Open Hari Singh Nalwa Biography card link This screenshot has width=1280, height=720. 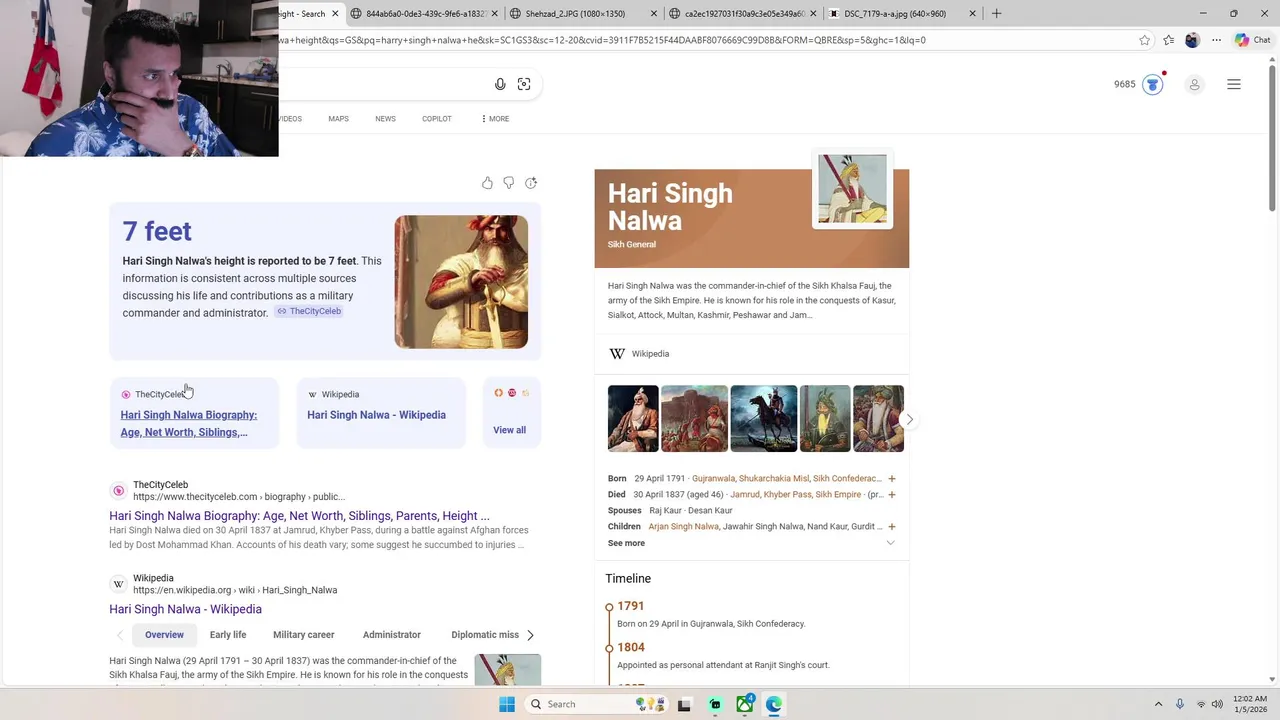click(x=189, y=424)
